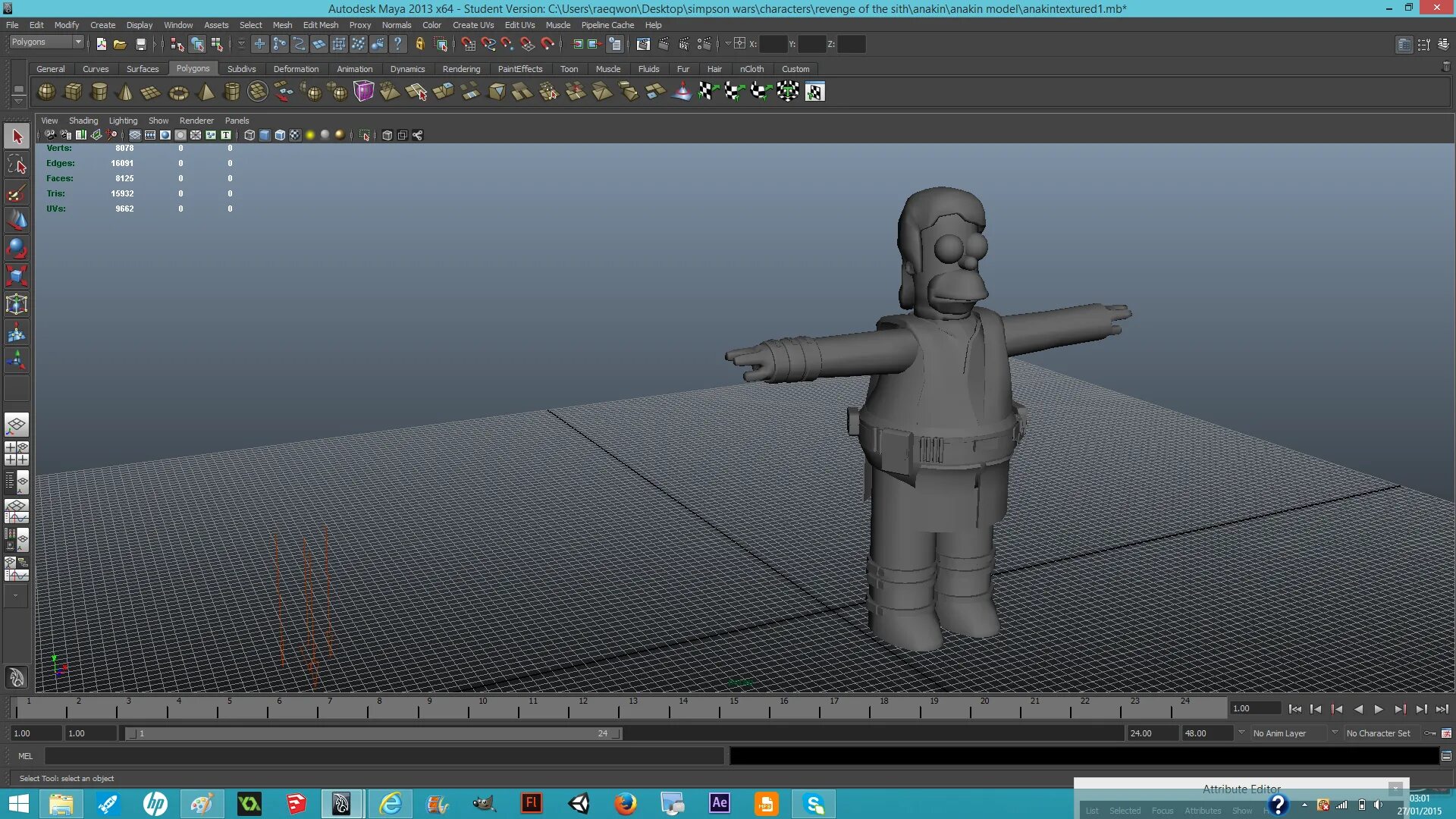Create a polygon cone from the shelf
Screen dimensions: 1456x819
click(125, 92)
